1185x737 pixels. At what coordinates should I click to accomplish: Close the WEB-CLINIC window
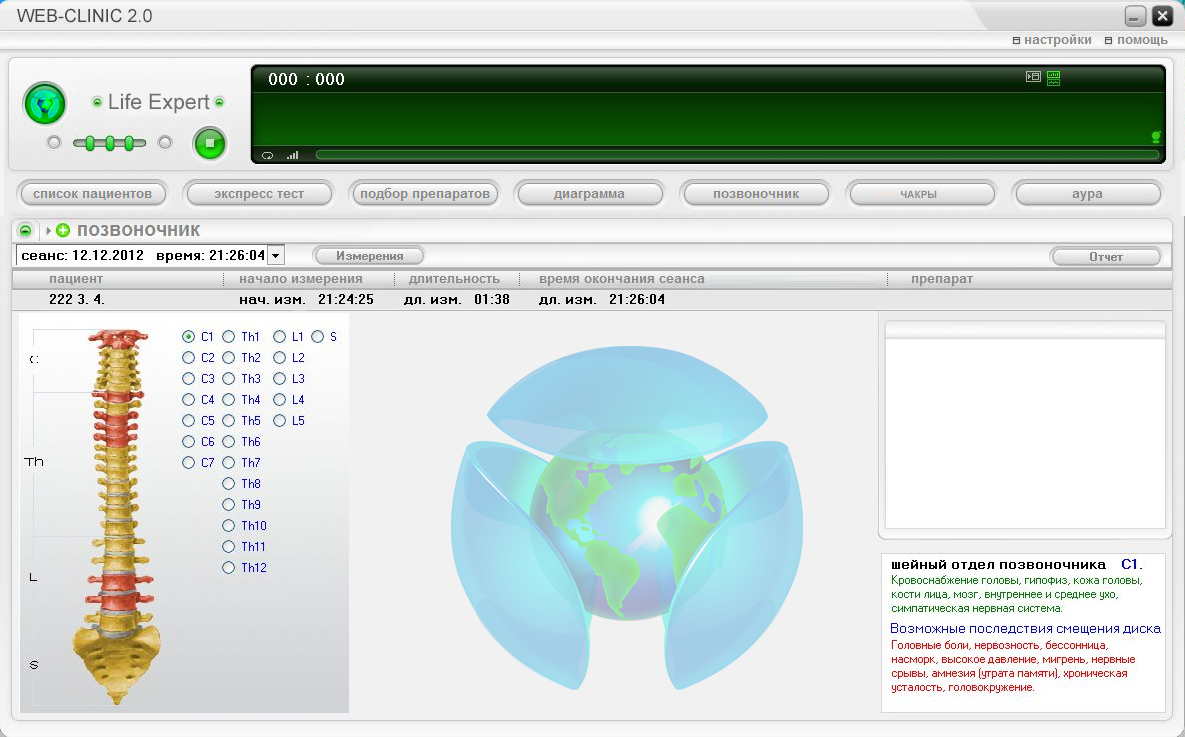coord(1162,16)
